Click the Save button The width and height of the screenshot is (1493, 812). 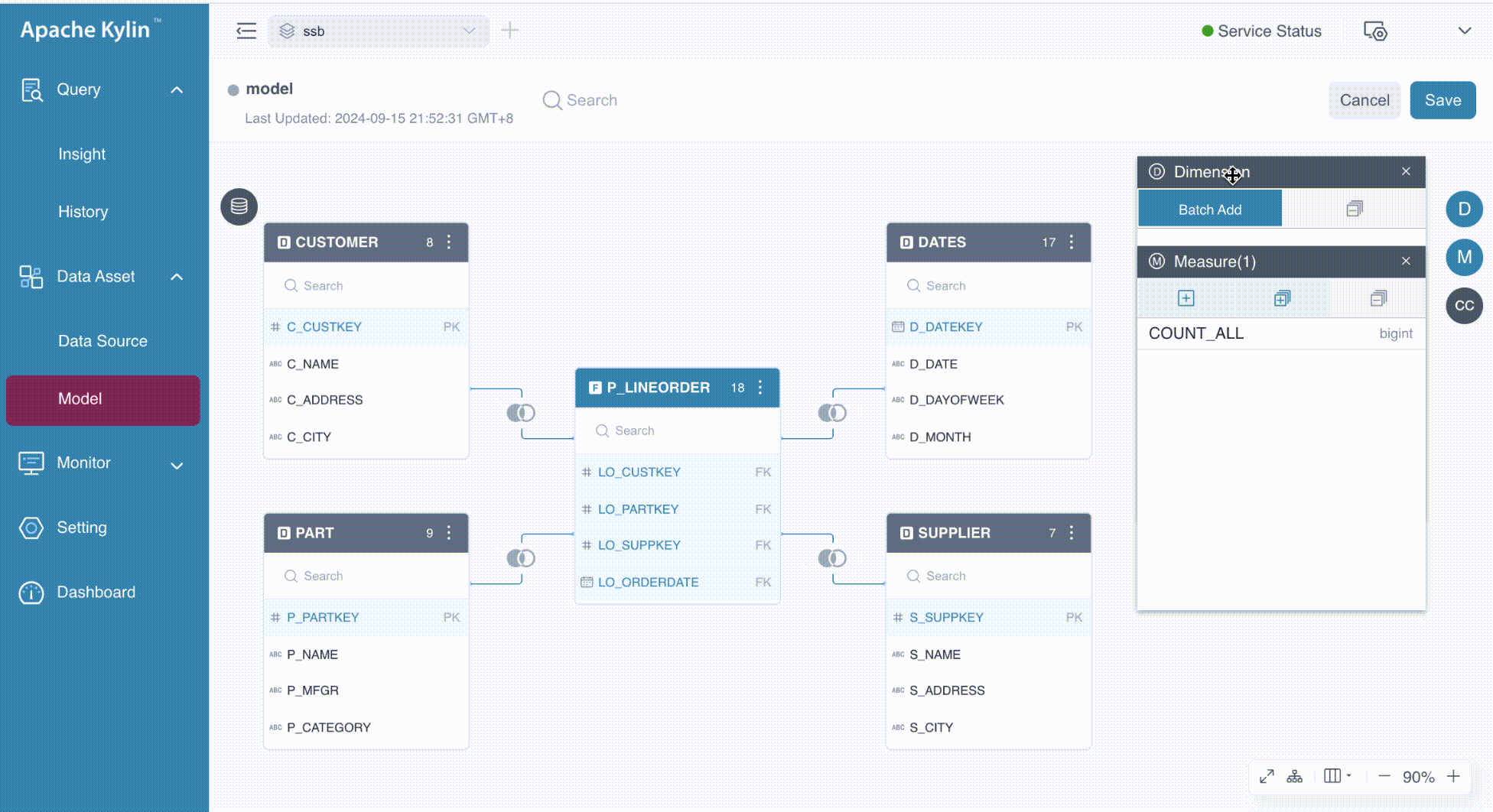1443,100
